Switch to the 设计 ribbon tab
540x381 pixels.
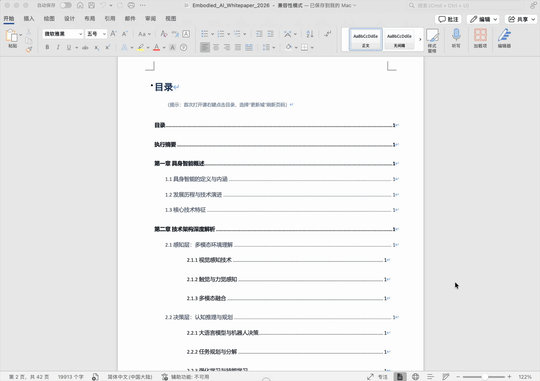click(69, 19)
